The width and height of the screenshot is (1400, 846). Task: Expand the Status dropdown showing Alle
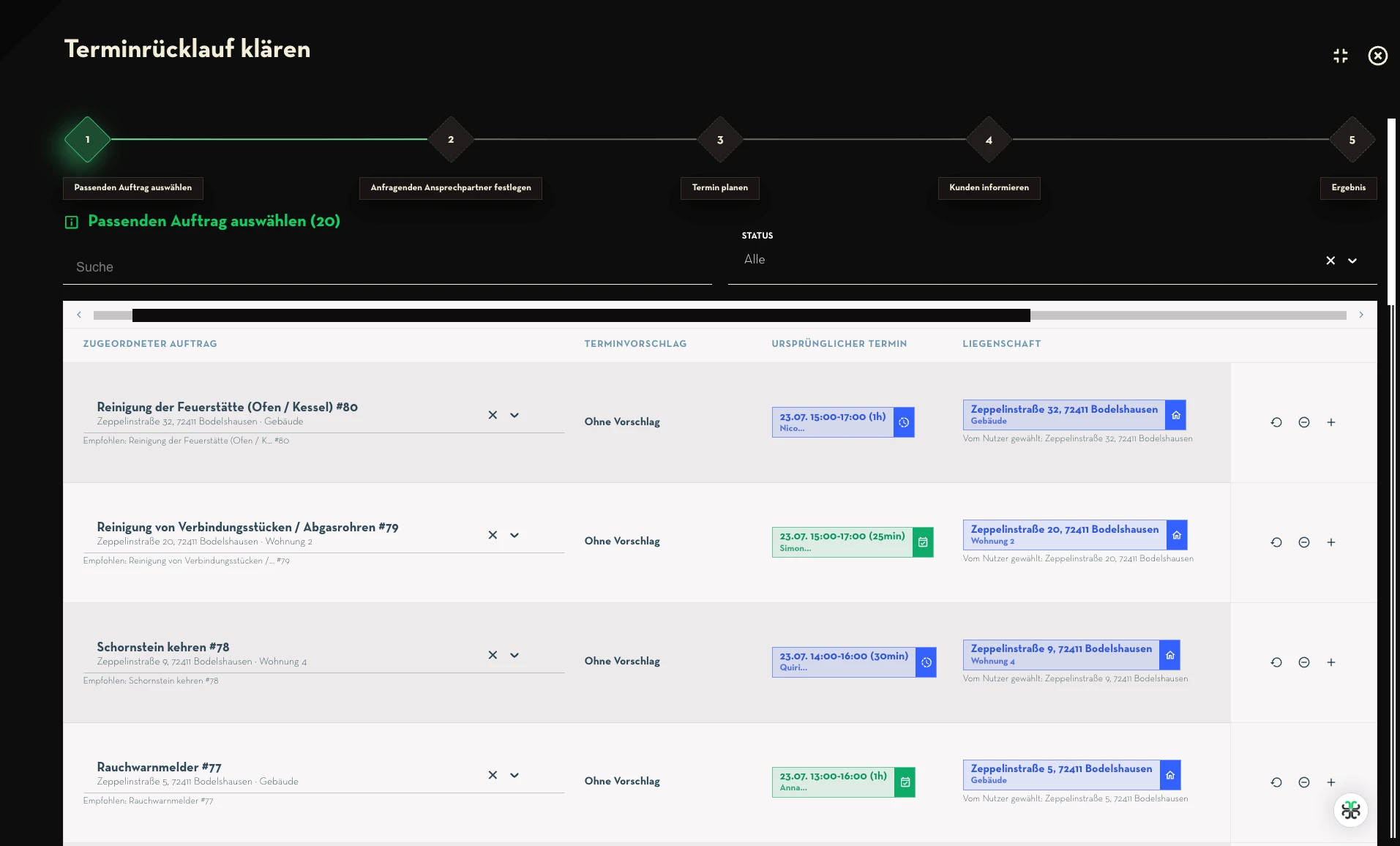pos(1352,261)
